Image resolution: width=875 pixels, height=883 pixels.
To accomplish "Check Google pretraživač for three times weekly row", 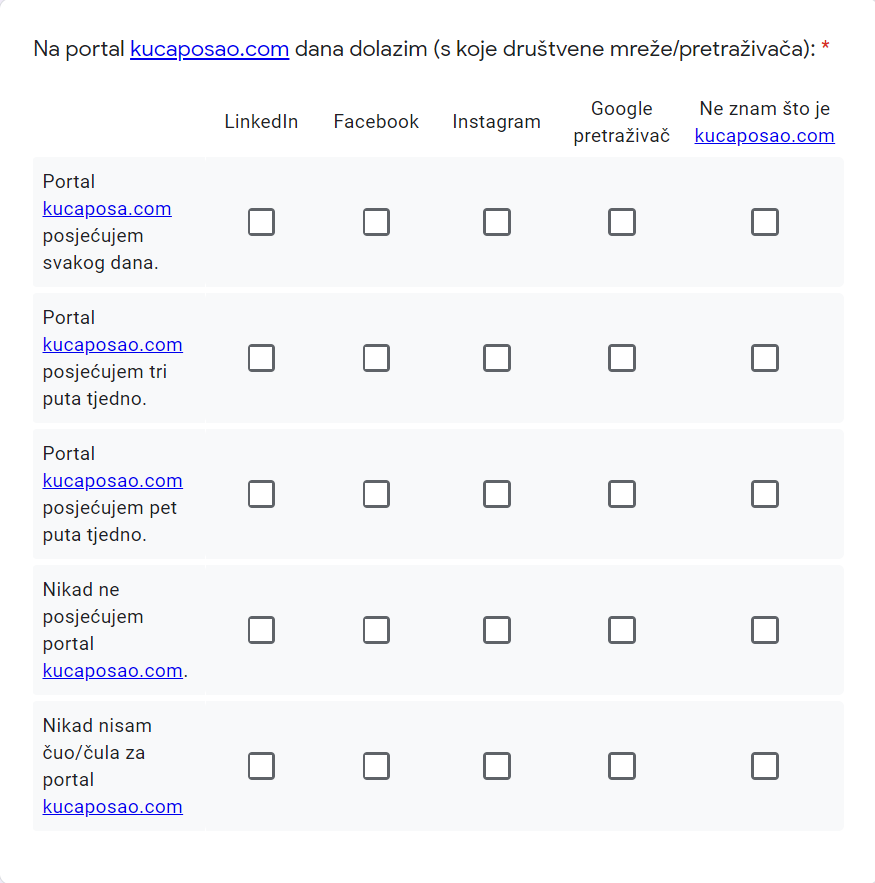I will [x=621, y=358].
